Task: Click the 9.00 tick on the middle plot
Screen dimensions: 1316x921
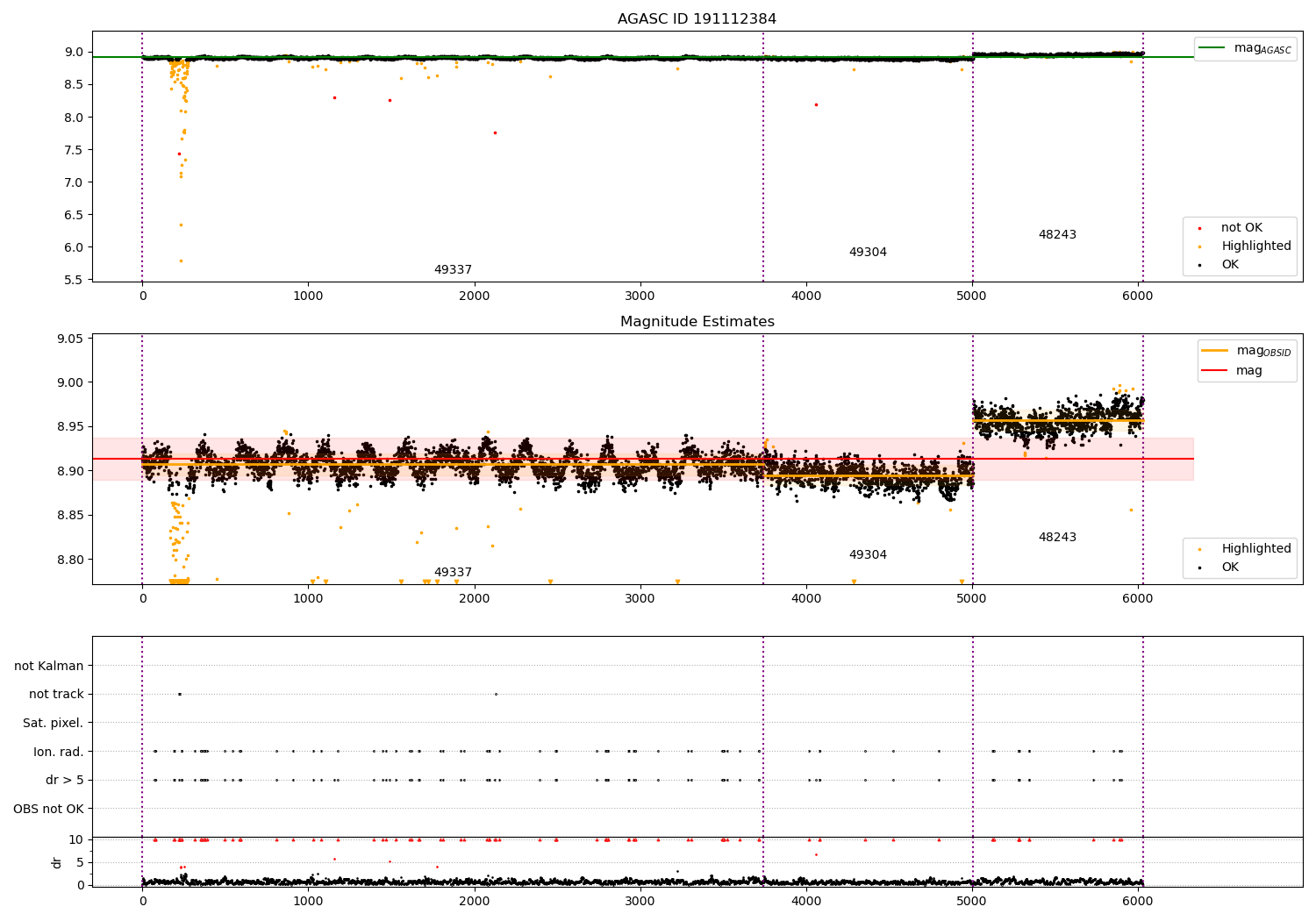Action: click(72, 382)
